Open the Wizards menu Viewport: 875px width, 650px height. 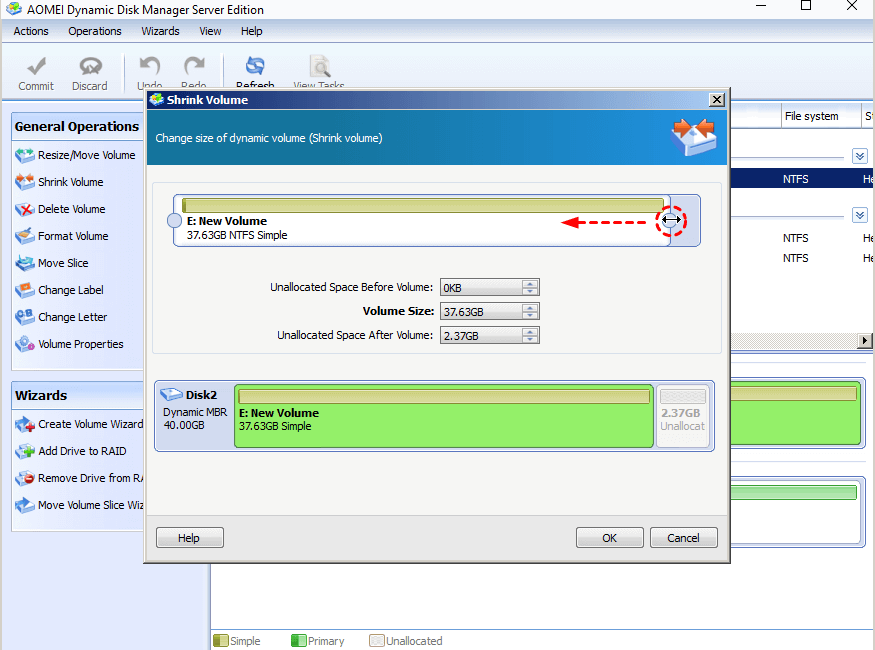tap(160, 31)
